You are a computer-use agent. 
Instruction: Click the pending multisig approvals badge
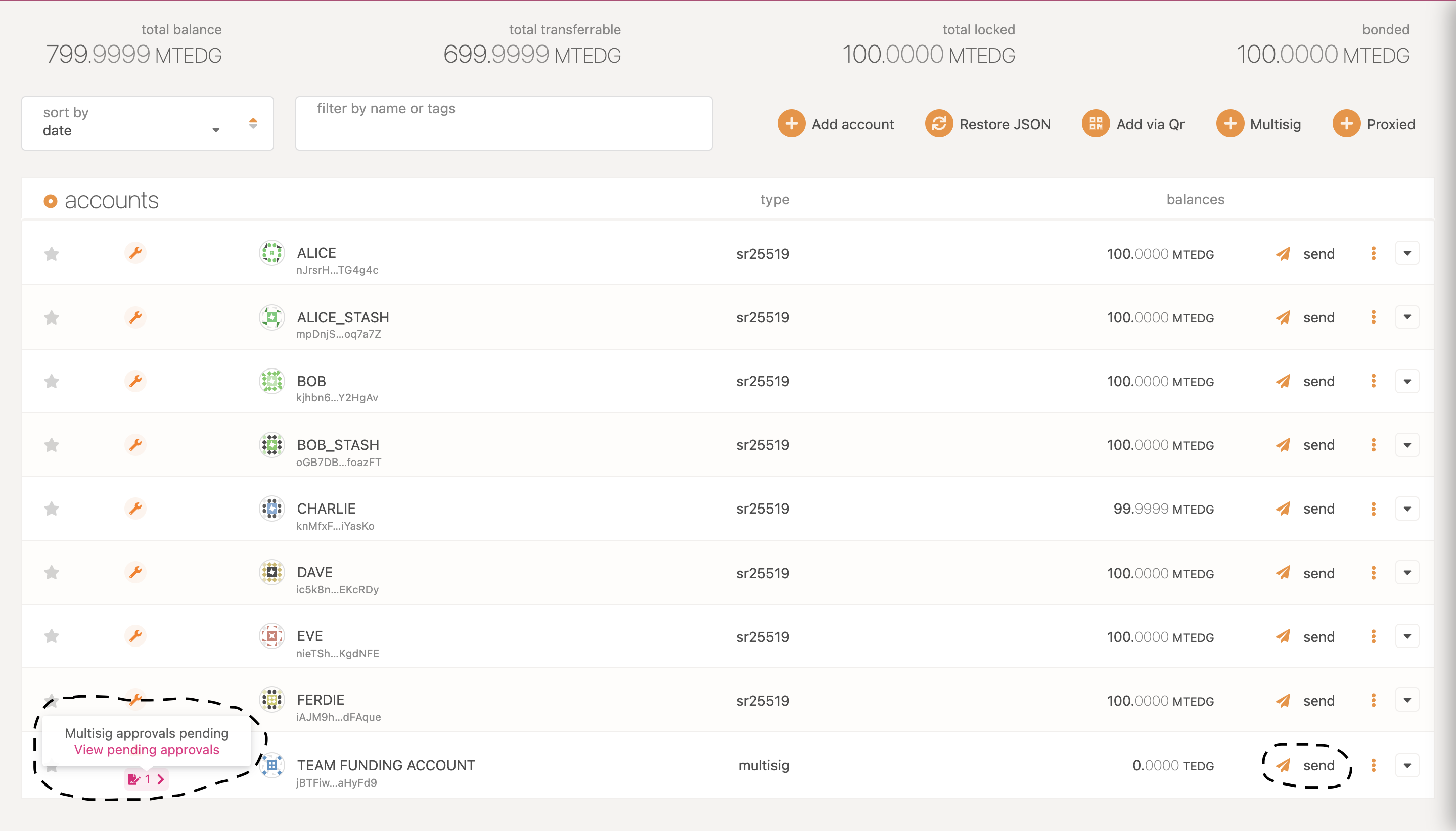click(146, 779)
